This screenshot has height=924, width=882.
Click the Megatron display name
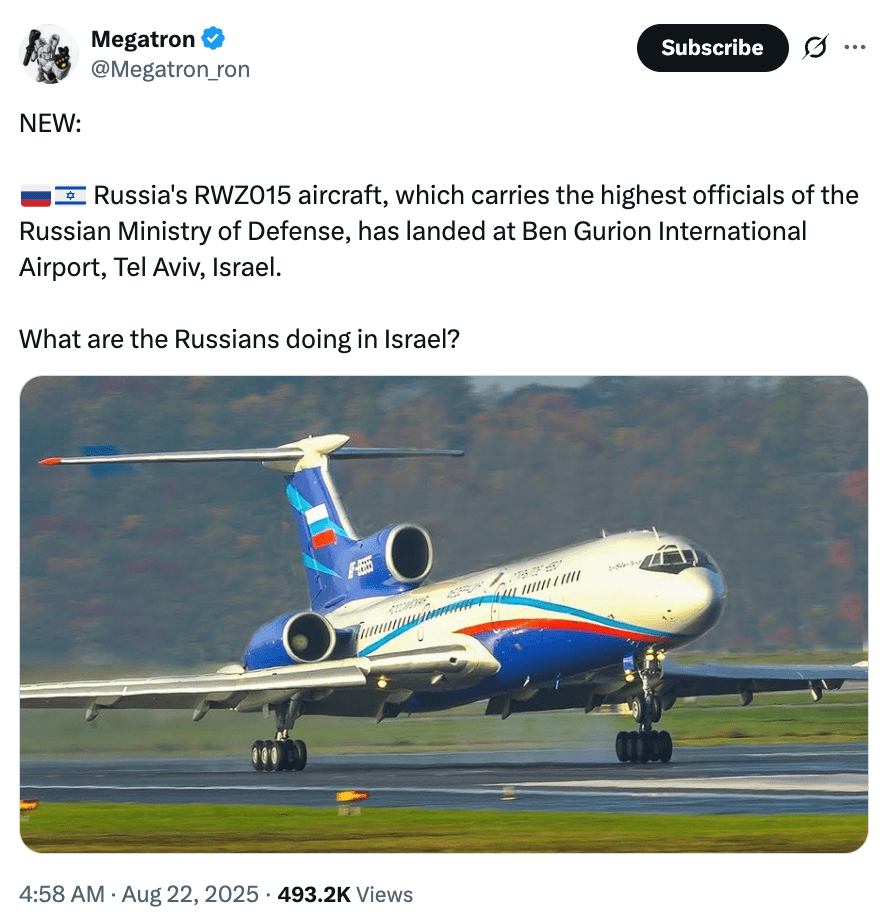click(x=143, y=39)
